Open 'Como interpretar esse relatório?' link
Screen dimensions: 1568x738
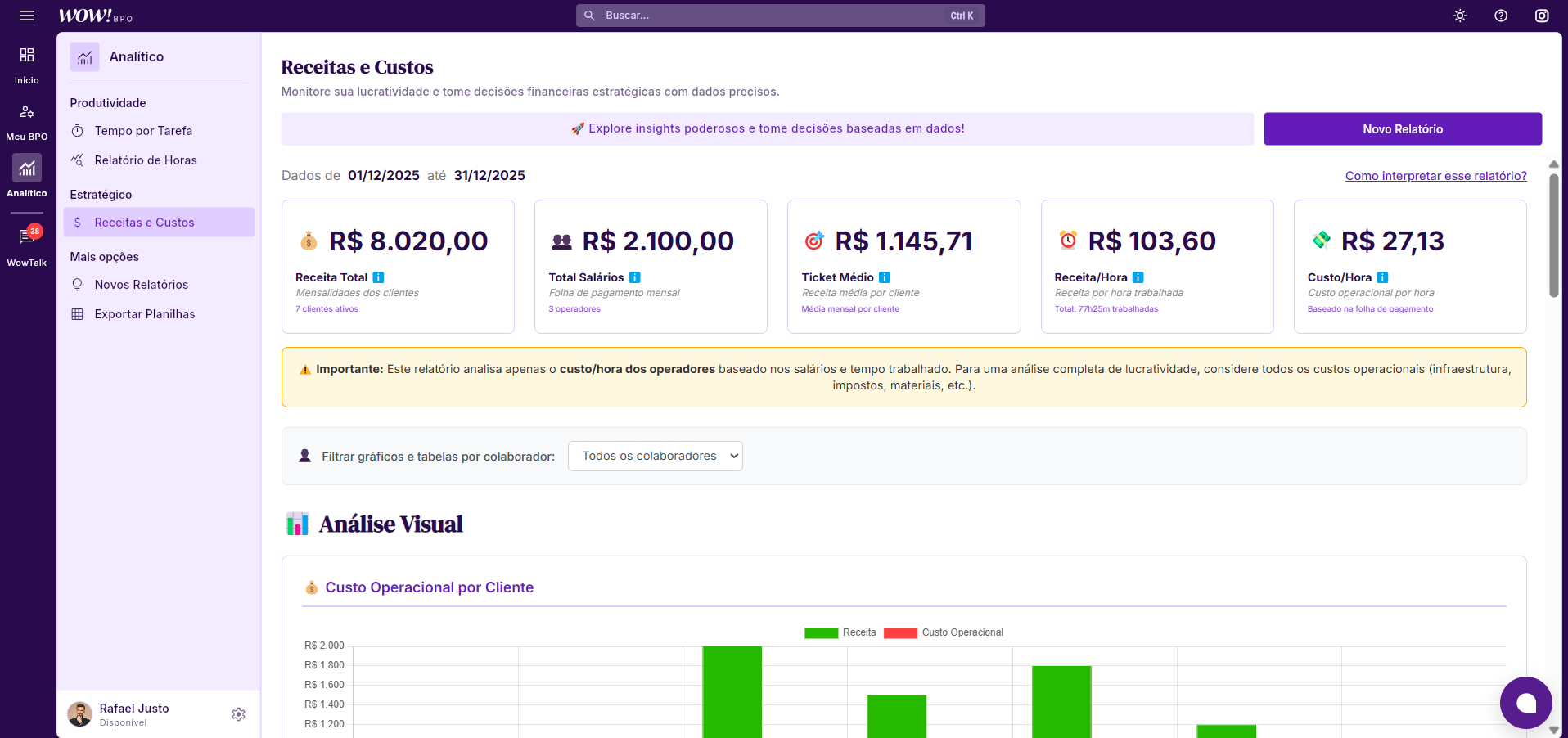click(1435, 176)
